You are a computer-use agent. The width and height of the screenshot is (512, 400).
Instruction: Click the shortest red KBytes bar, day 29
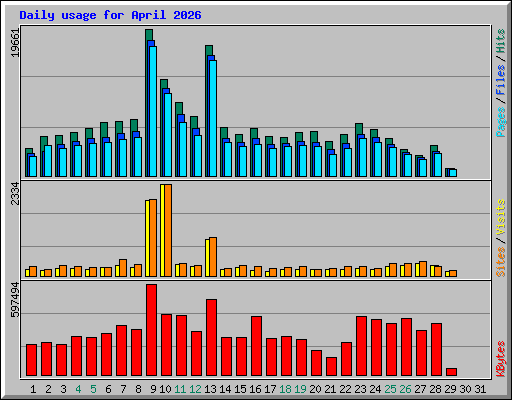coord(451,372)
